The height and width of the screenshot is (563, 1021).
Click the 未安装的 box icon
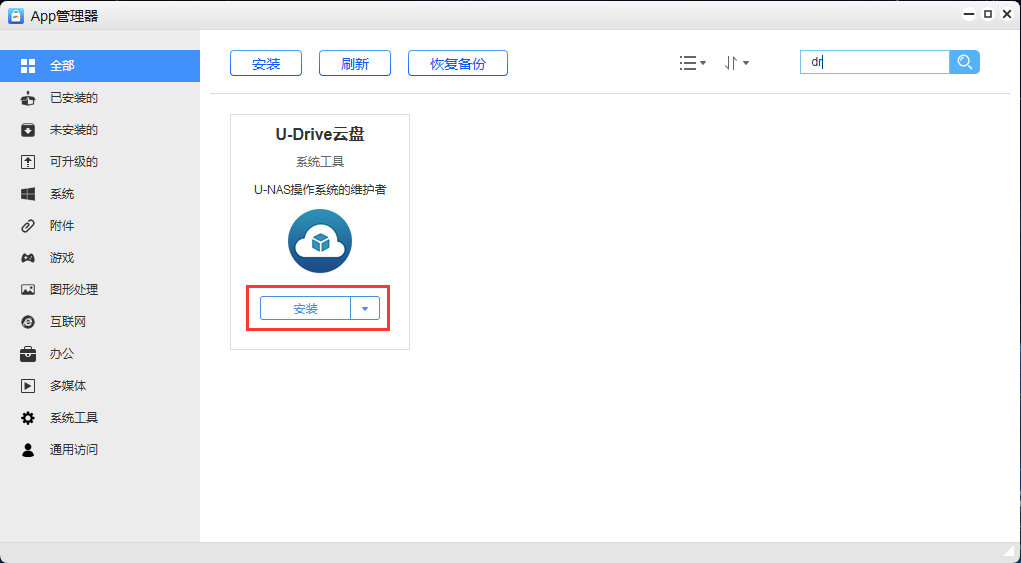pyautogui.click(x=28, y=130)
